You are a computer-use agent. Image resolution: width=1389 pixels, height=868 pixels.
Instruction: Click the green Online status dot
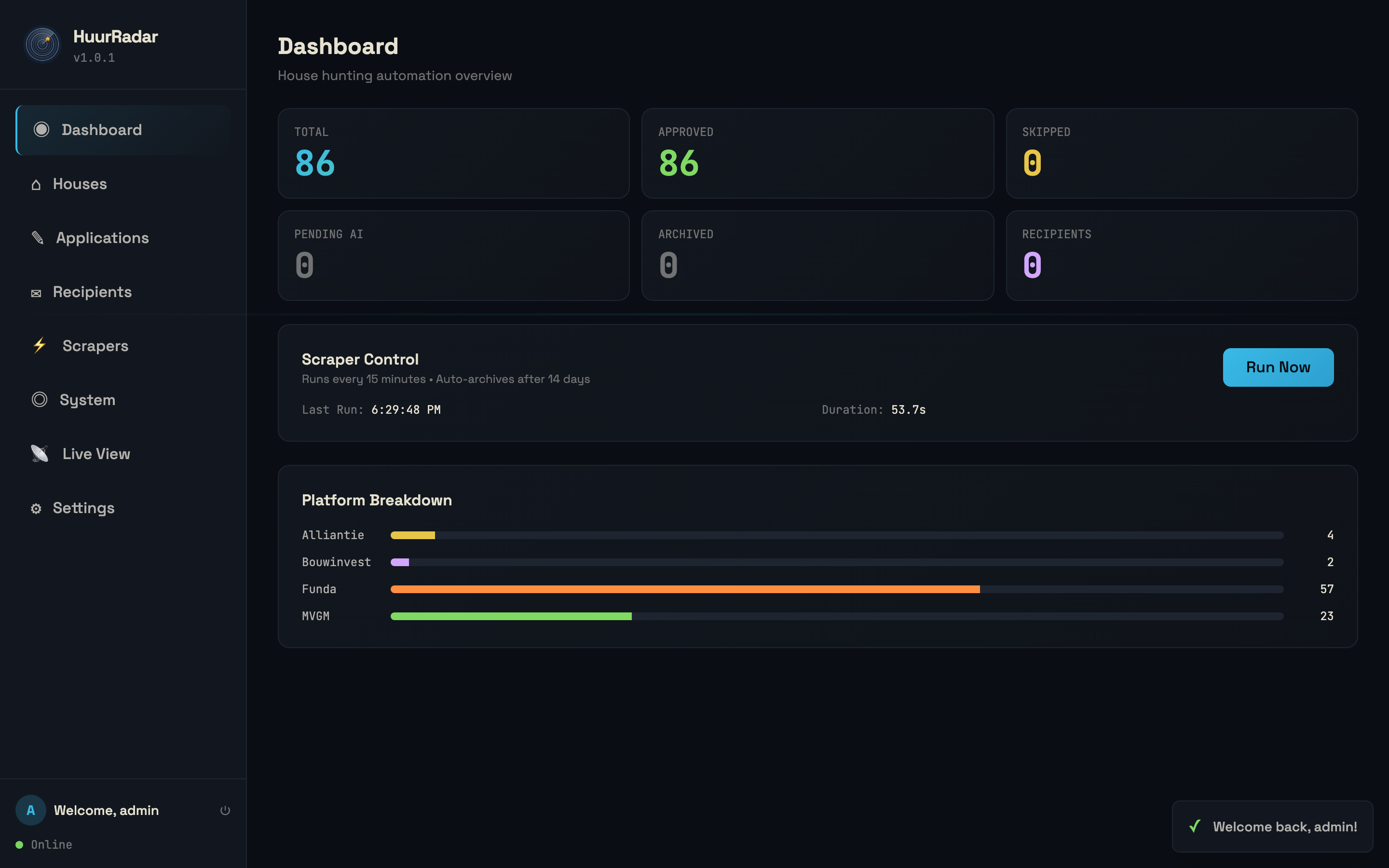click(x=19, y=844)
